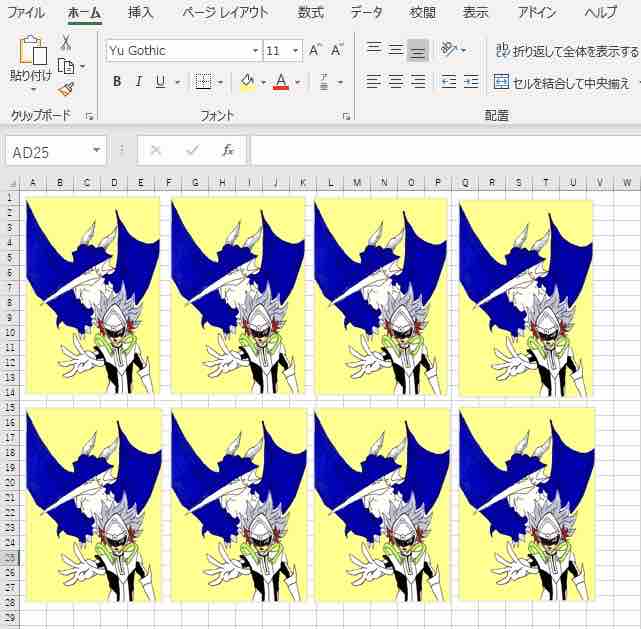
Task: Switch to the ヘルプ tab
Action: tap(601, 13)
